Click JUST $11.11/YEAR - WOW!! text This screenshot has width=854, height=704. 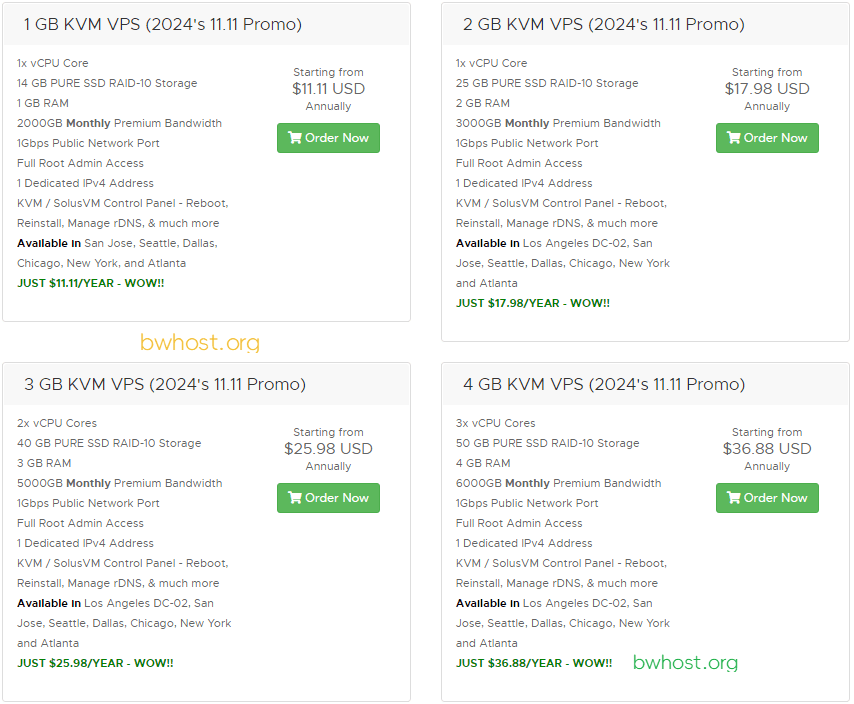click(90, 283)
